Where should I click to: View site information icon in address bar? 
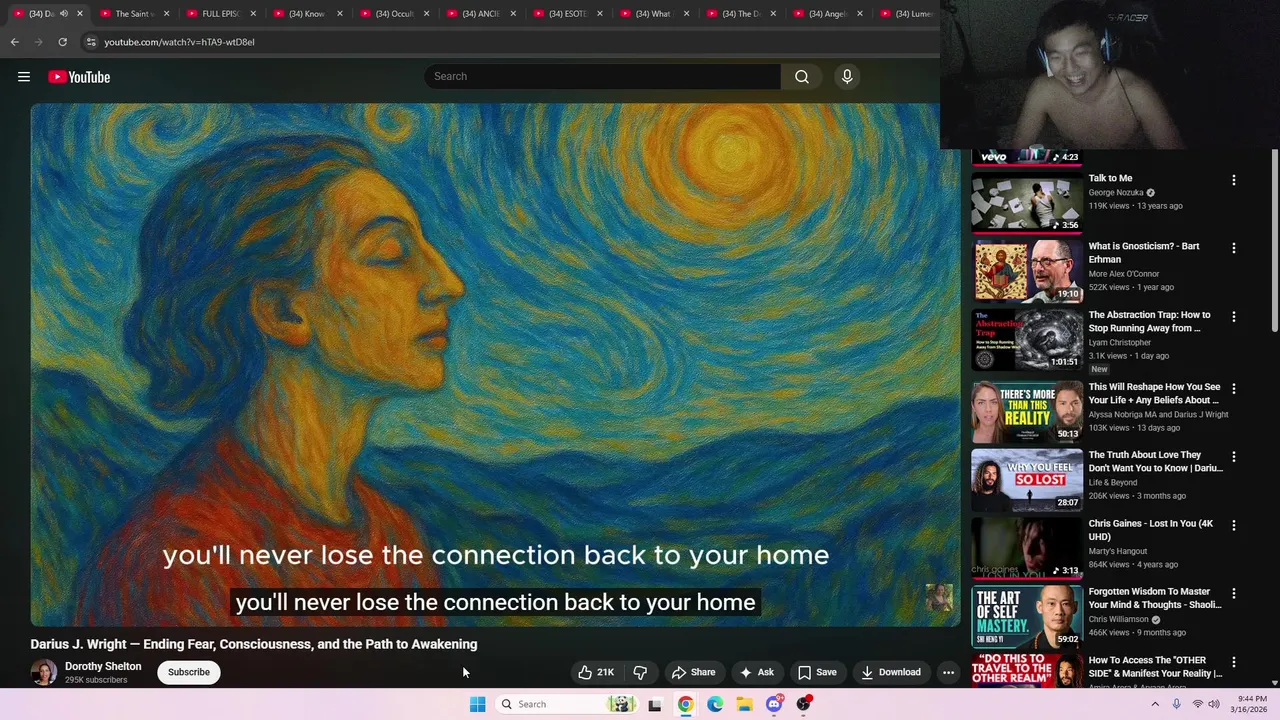[91, 42]
